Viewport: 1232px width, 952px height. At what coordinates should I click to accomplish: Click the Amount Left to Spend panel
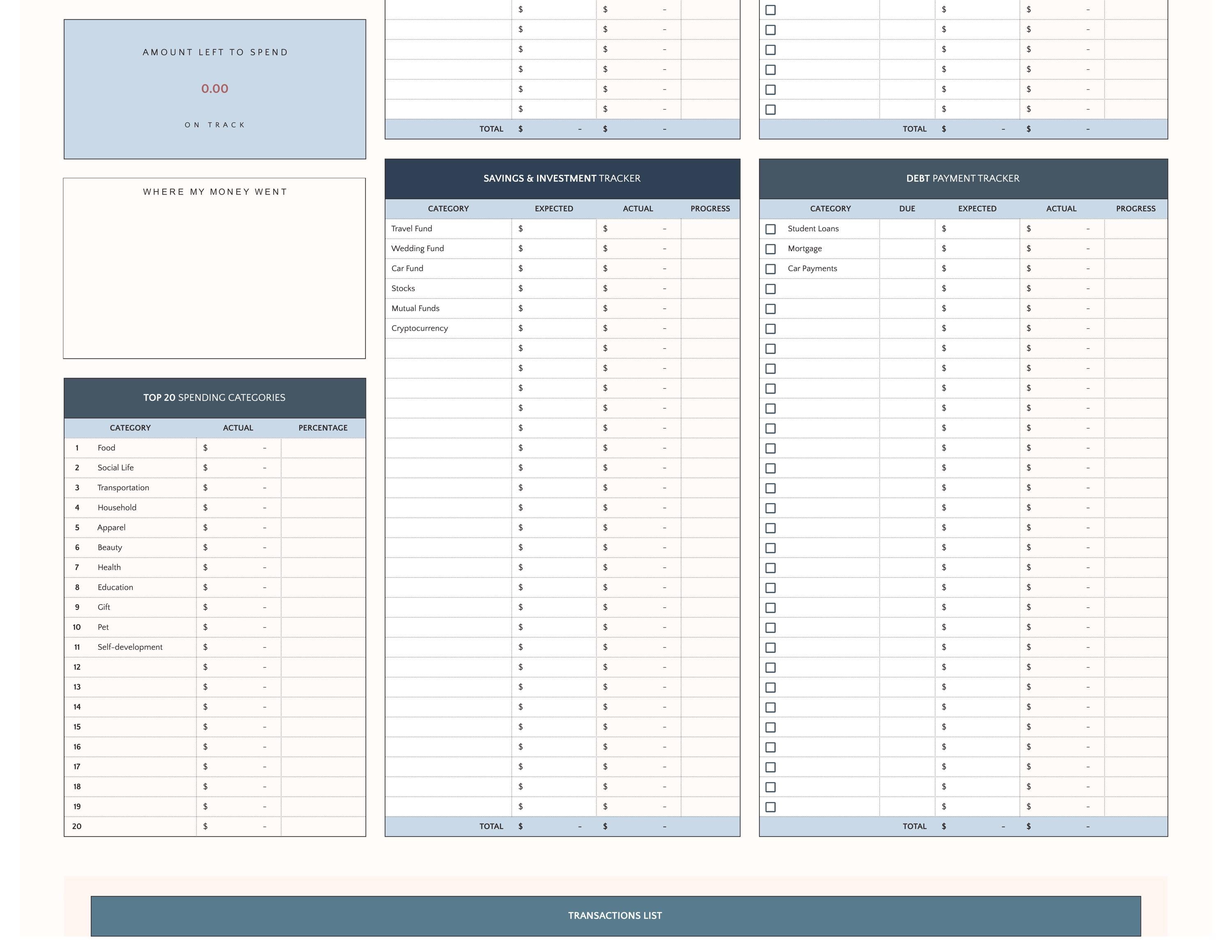tap(214, 88)
